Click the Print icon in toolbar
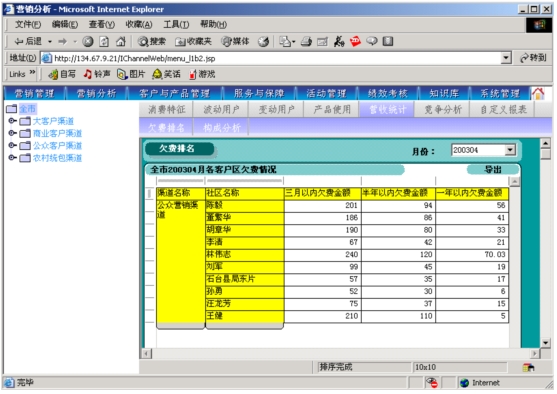This screenshot has height=394, width=557. click(306, 42)
